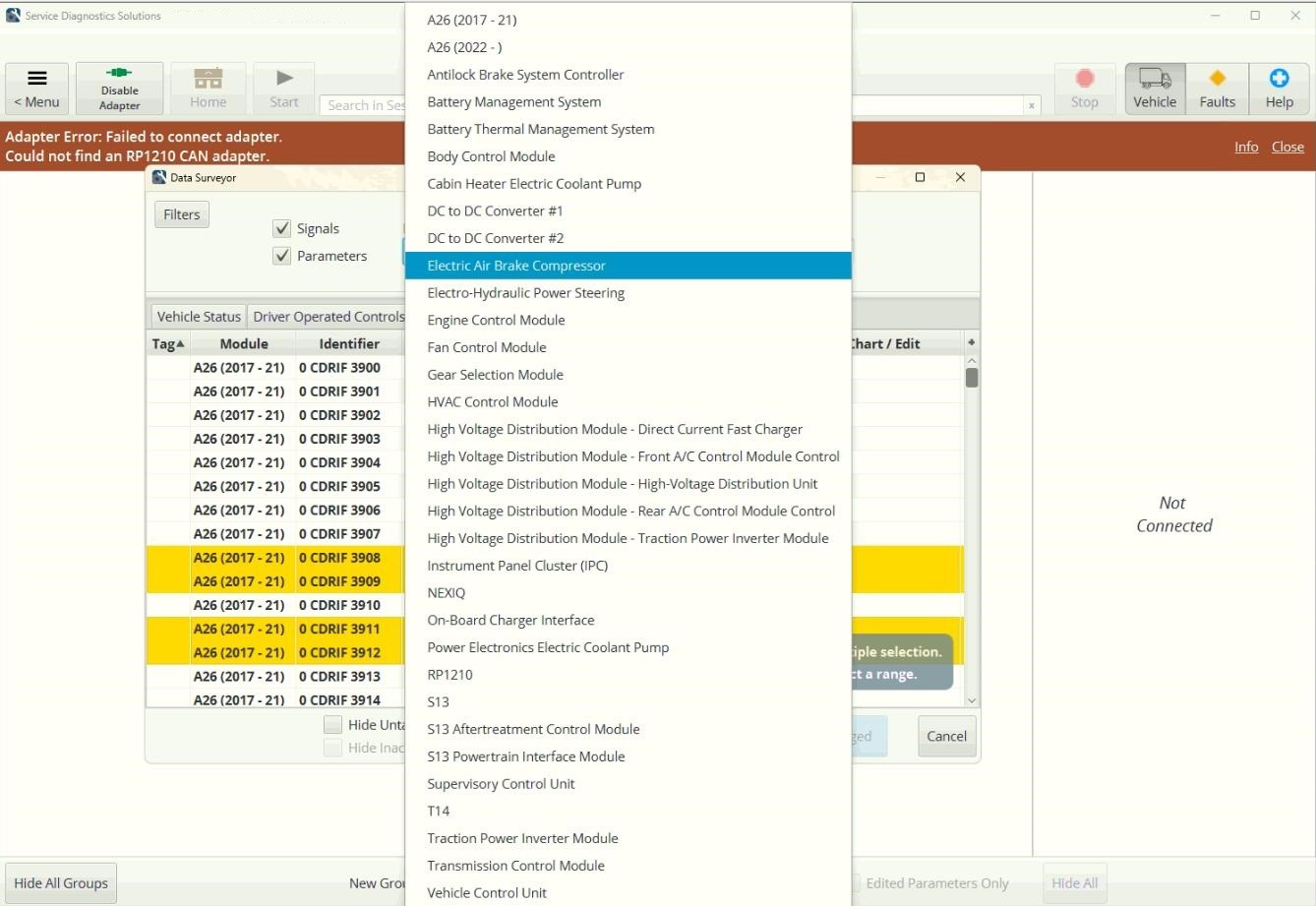Select Electric Air Brake Compressor from the module list
This screenshot has width=1316, height=906.
coord(515,265)
